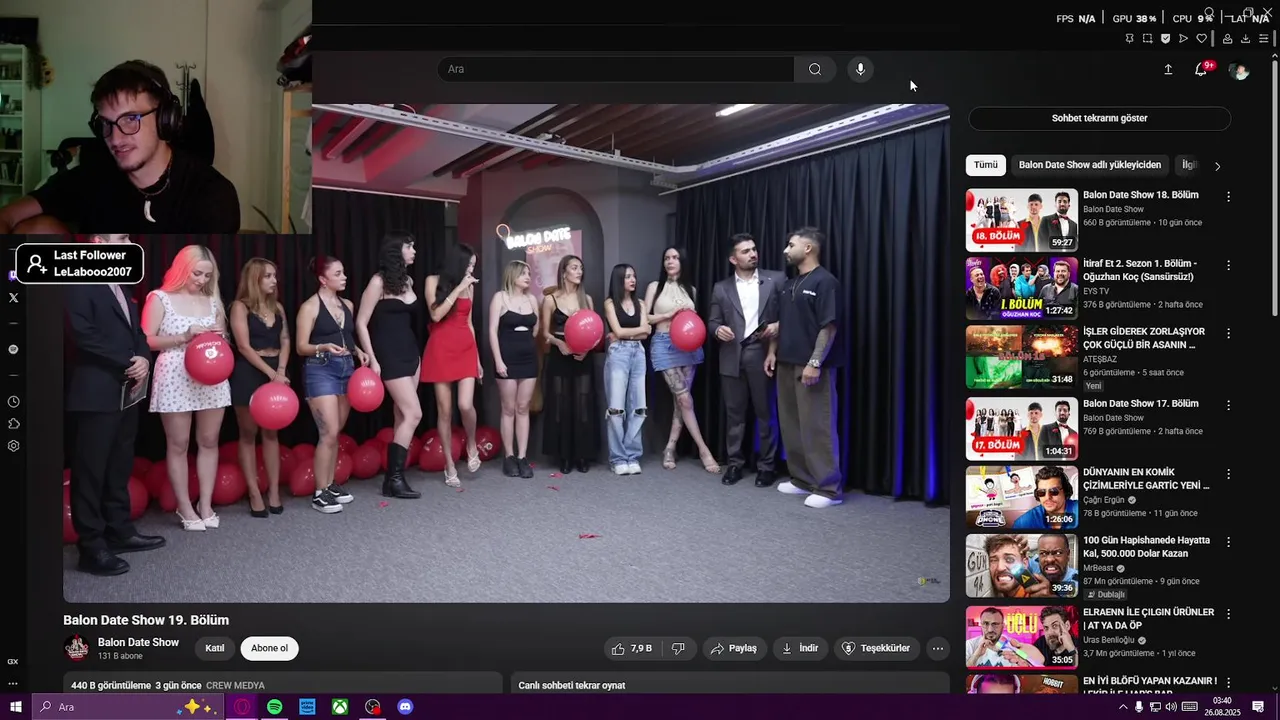This screenshot has height=720, width=1280.
Task: Open the GX Control sidebar icon
Action: pyautogui.click(x=13, y=661)
